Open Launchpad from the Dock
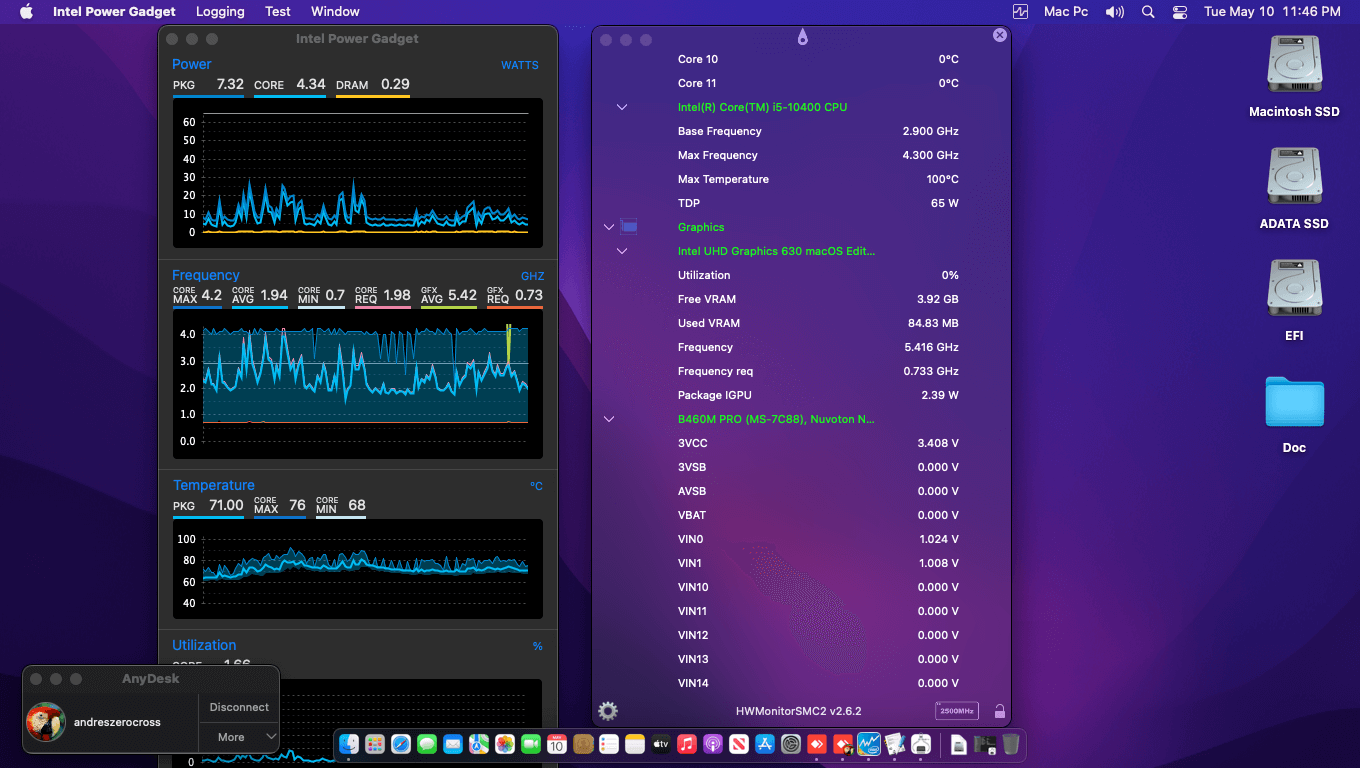Screen dimensions: 1360x768 375,744
